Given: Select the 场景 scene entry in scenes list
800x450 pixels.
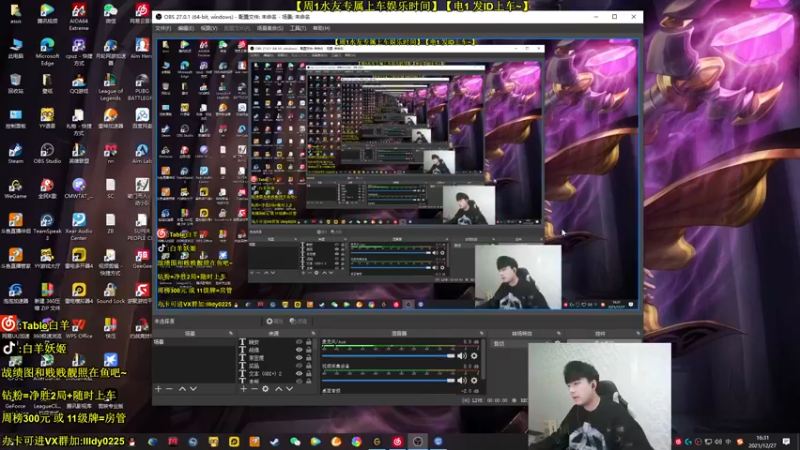Looking at the screenshot, I should [194, 342].
